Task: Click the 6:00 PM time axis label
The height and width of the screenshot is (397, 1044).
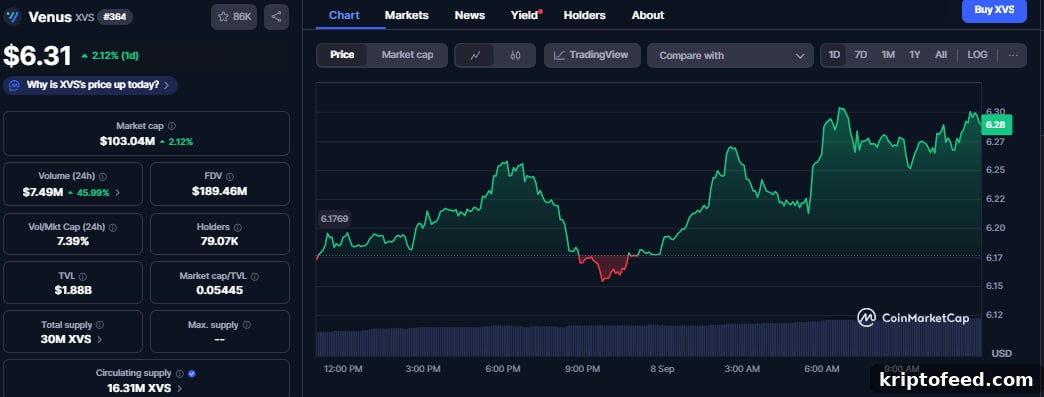Action: click(503, 369)
